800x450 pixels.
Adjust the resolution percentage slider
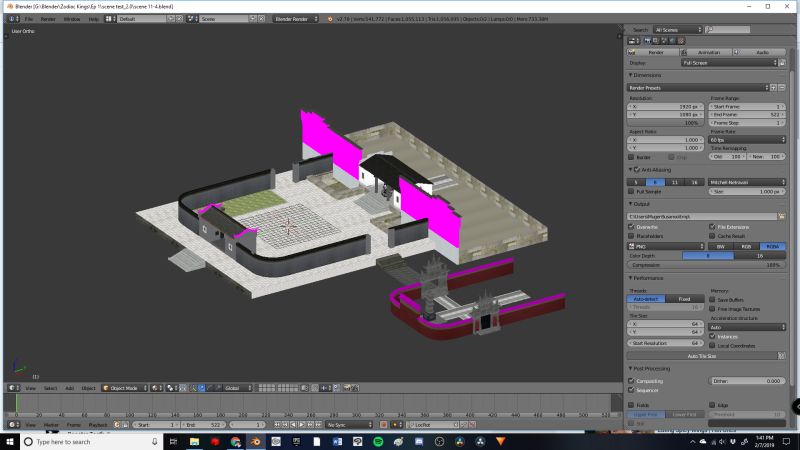click(x=665, y=123)
